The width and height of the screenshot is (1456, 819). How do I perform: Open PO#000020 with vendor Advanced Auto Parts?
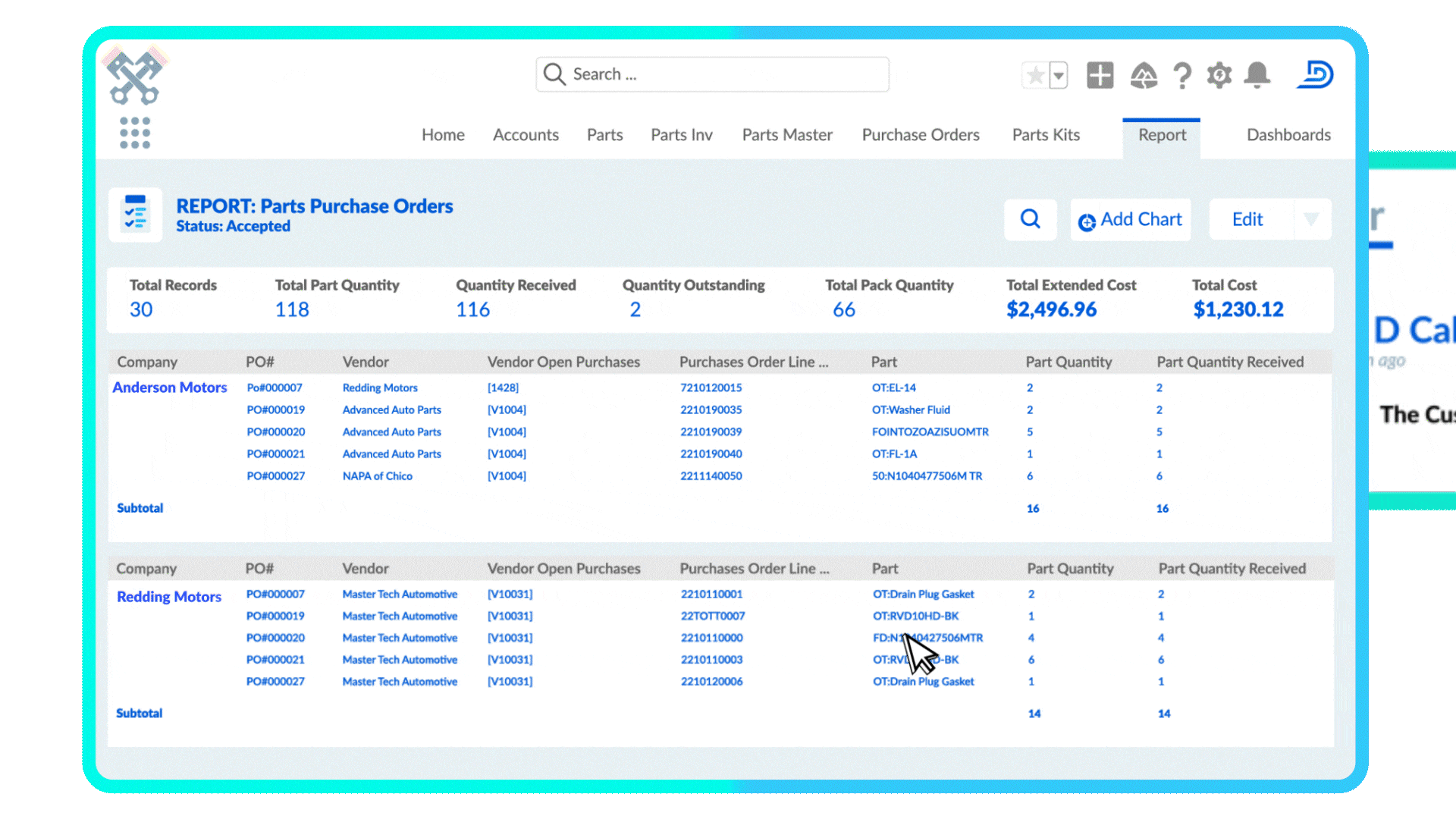(276, 431)
